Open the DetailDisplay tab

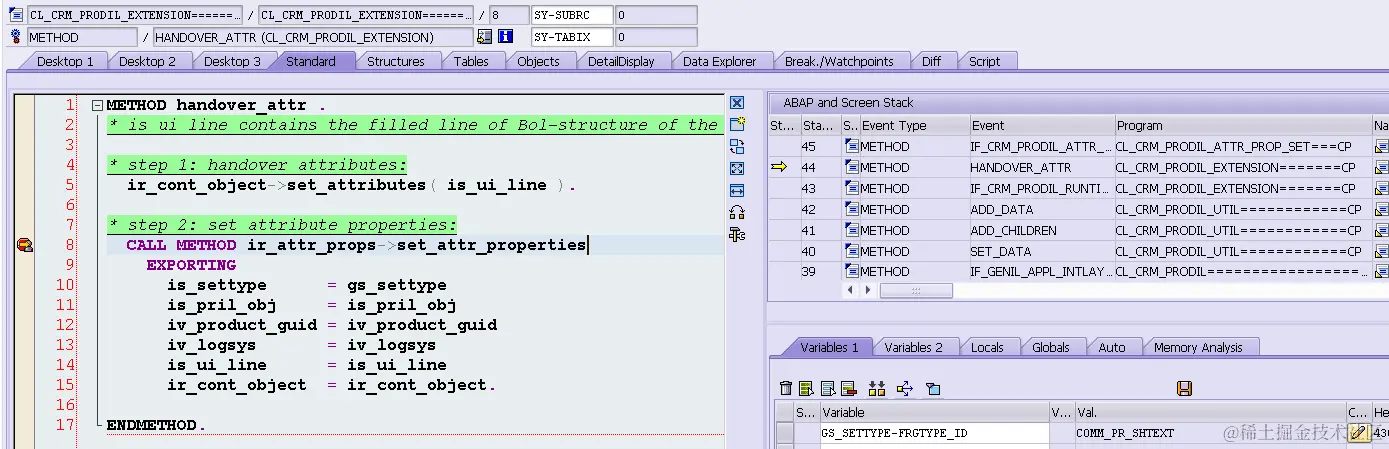(x=621, y=61)
